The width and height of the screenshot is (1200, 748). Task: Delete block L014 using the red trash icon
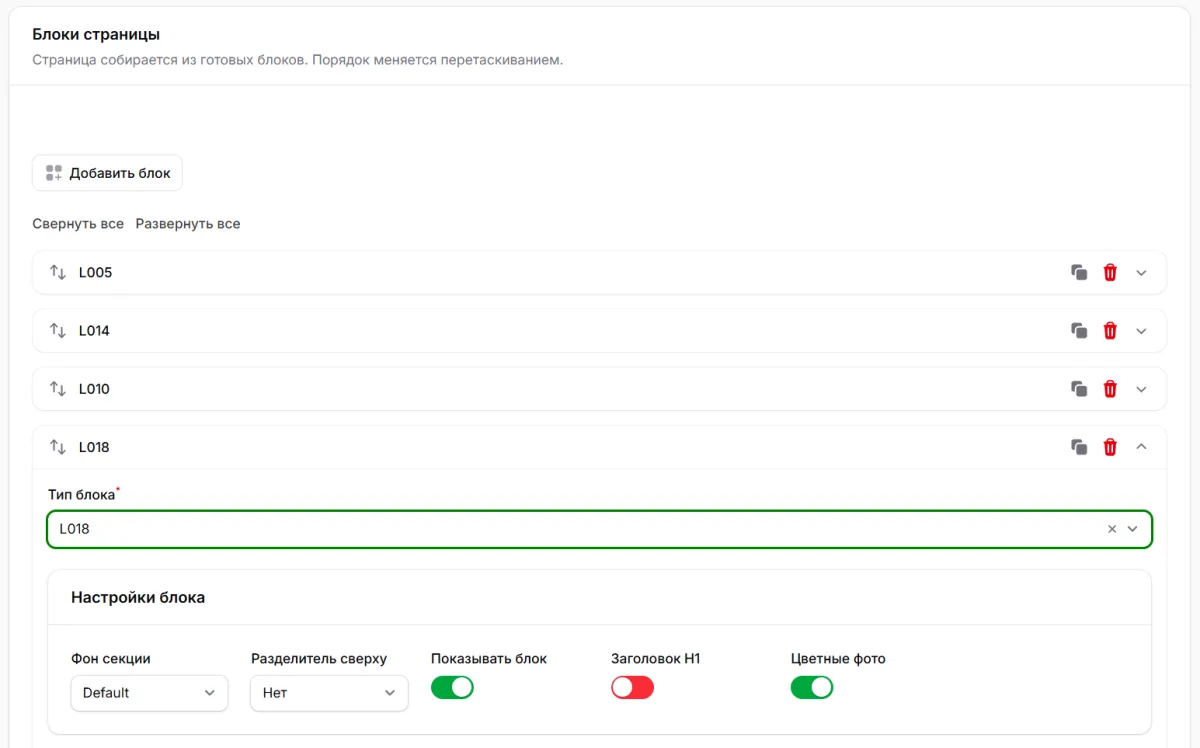1110,330
